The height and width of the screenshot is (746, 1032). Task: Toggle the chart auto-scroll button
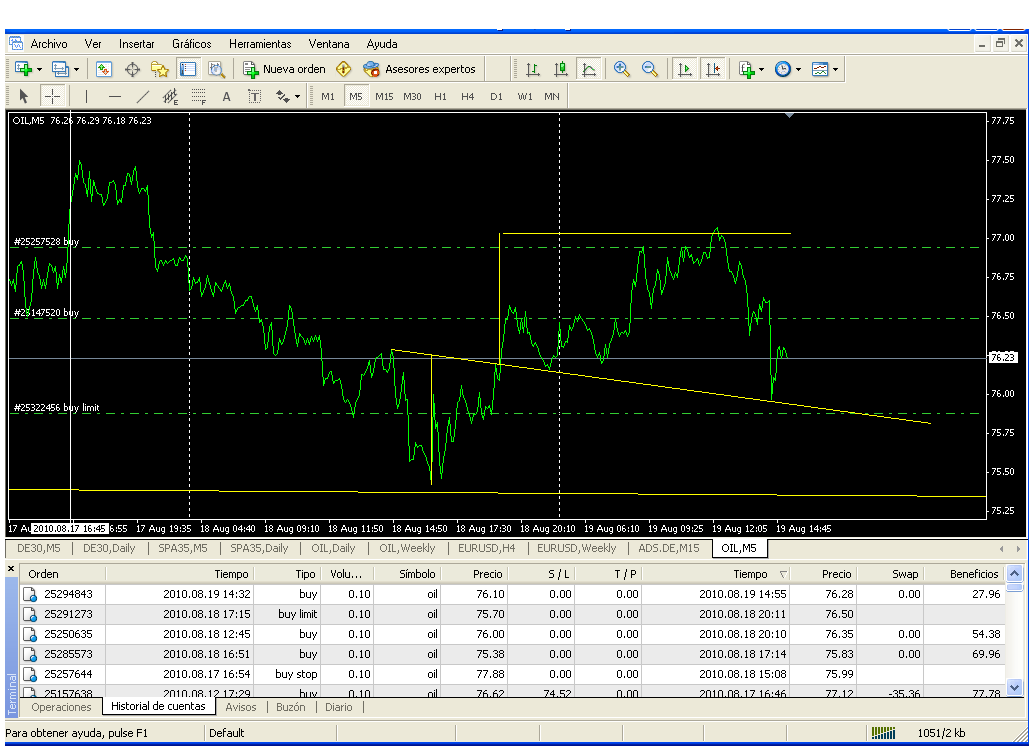(685, 69)
